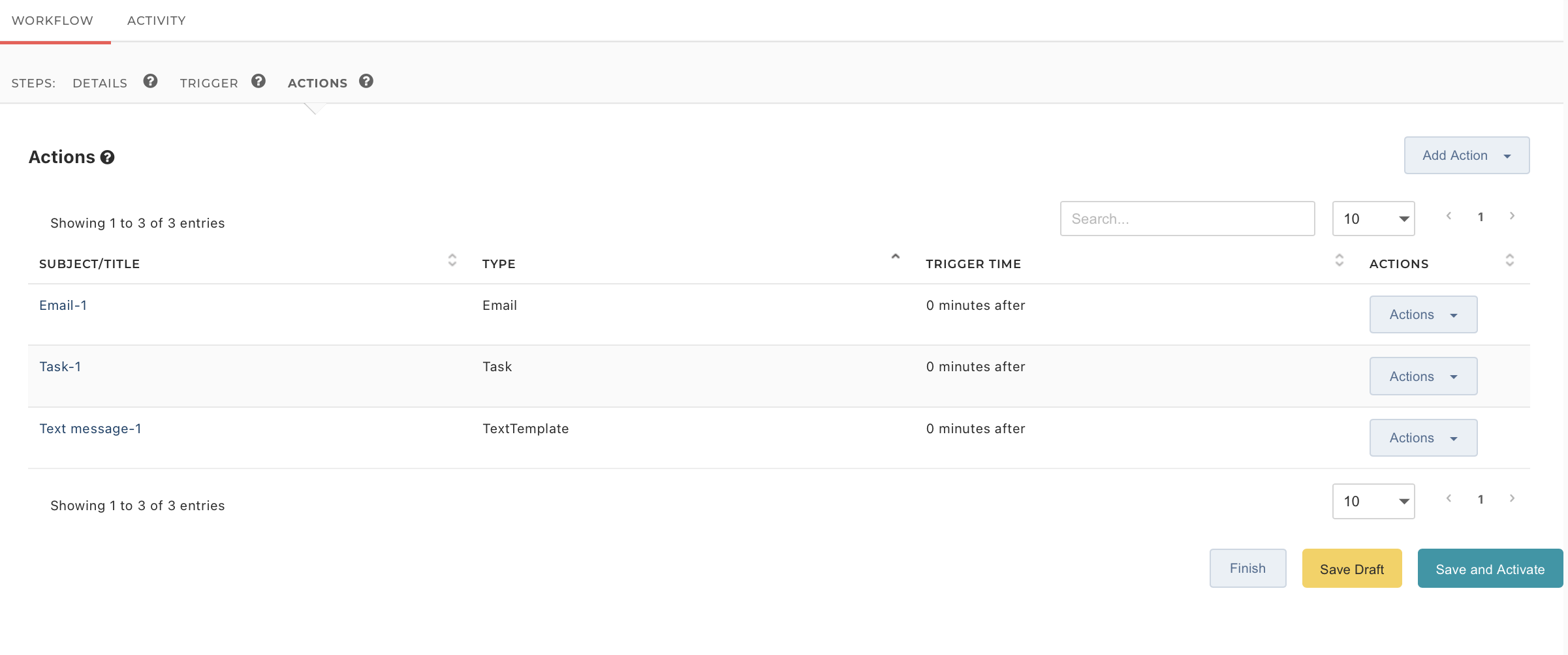
Task: Open the Details step
Action: pos(100,83)
